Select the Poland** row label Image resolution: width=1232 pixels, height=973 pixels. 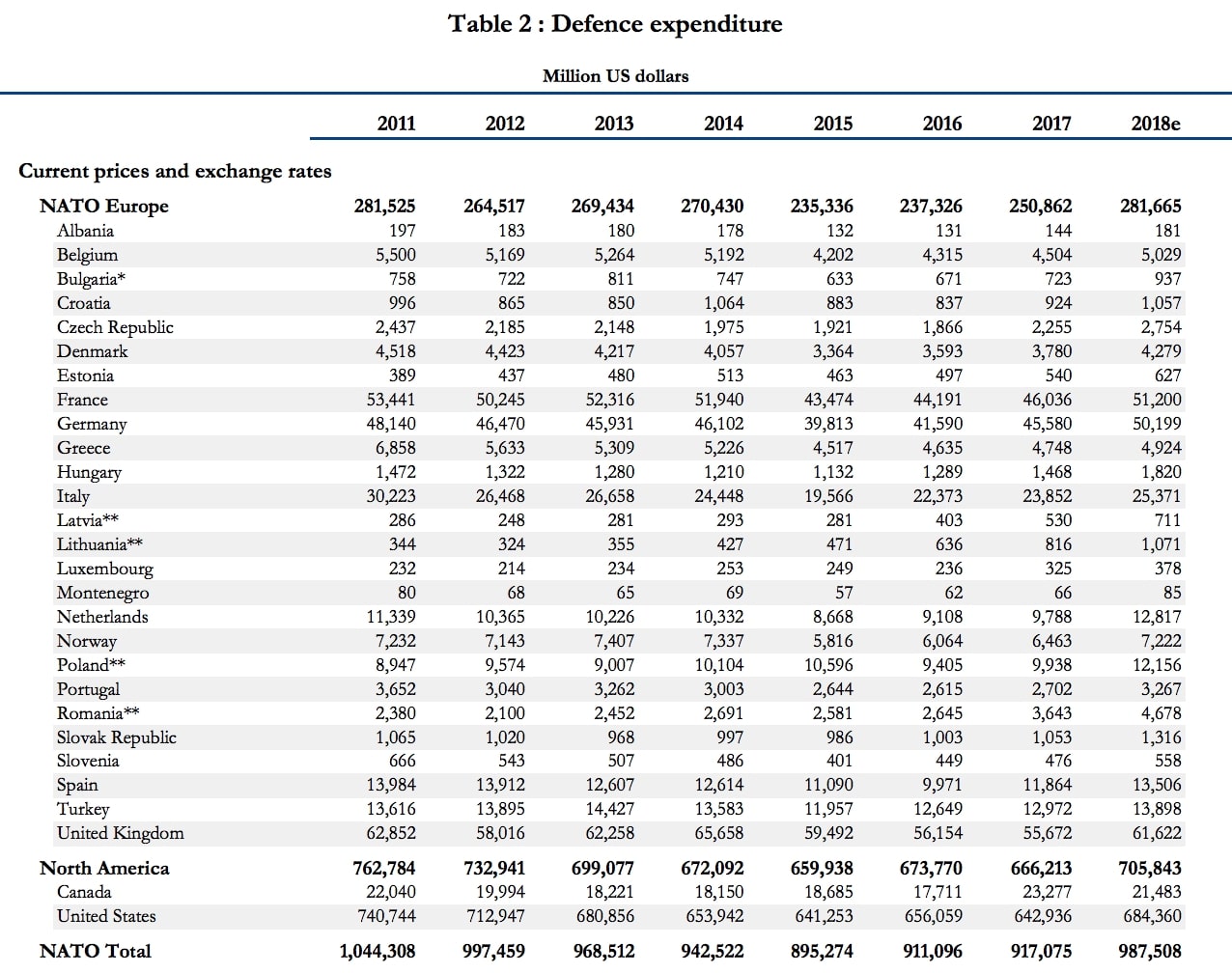[x=91, y=665]
